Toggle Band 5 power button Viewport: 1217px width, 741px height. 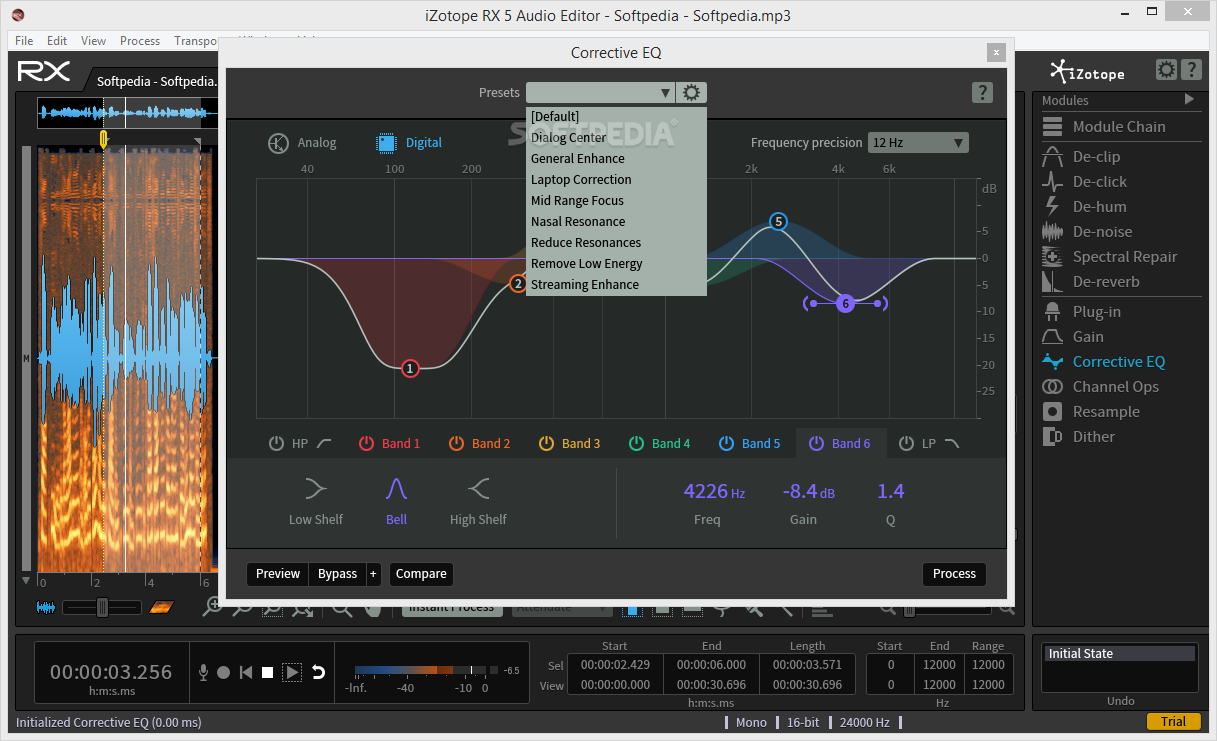[726, 443]
